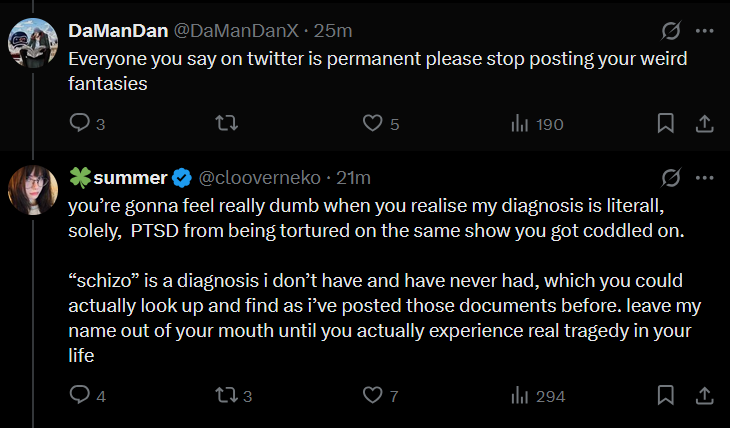Open @clooverneko handle link
Screen dimensions: 730x428
(x=259, y=178)
